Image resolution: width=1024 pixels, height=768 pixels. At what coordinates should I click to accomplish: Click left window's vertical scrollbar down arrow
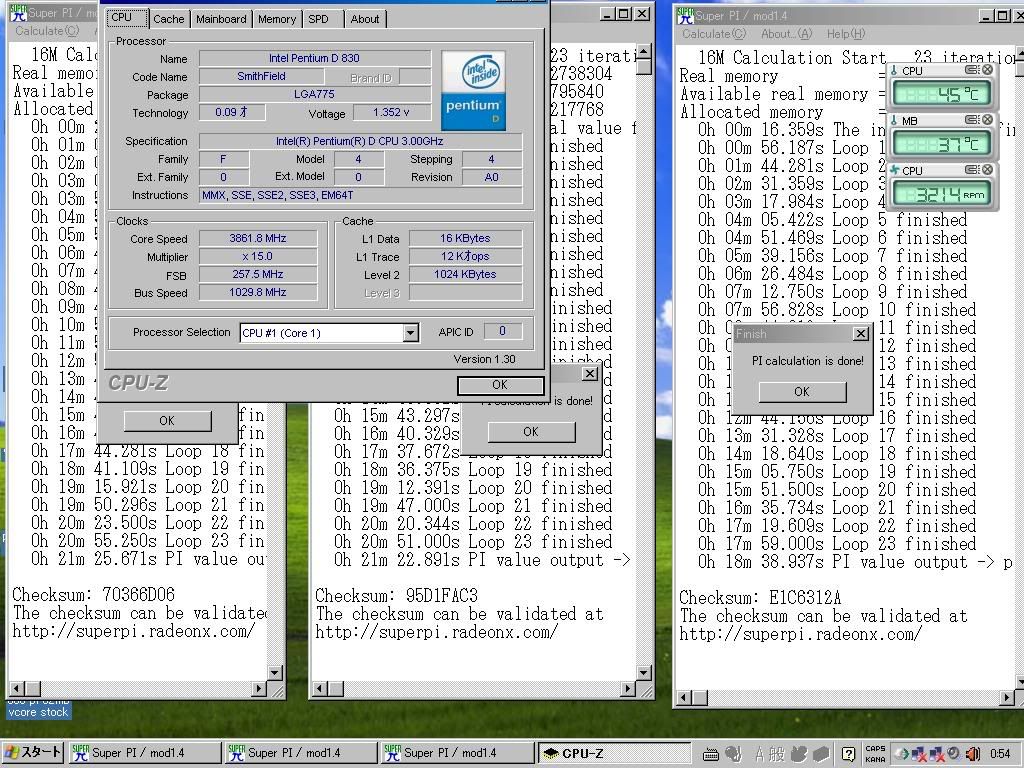[275, 672]
